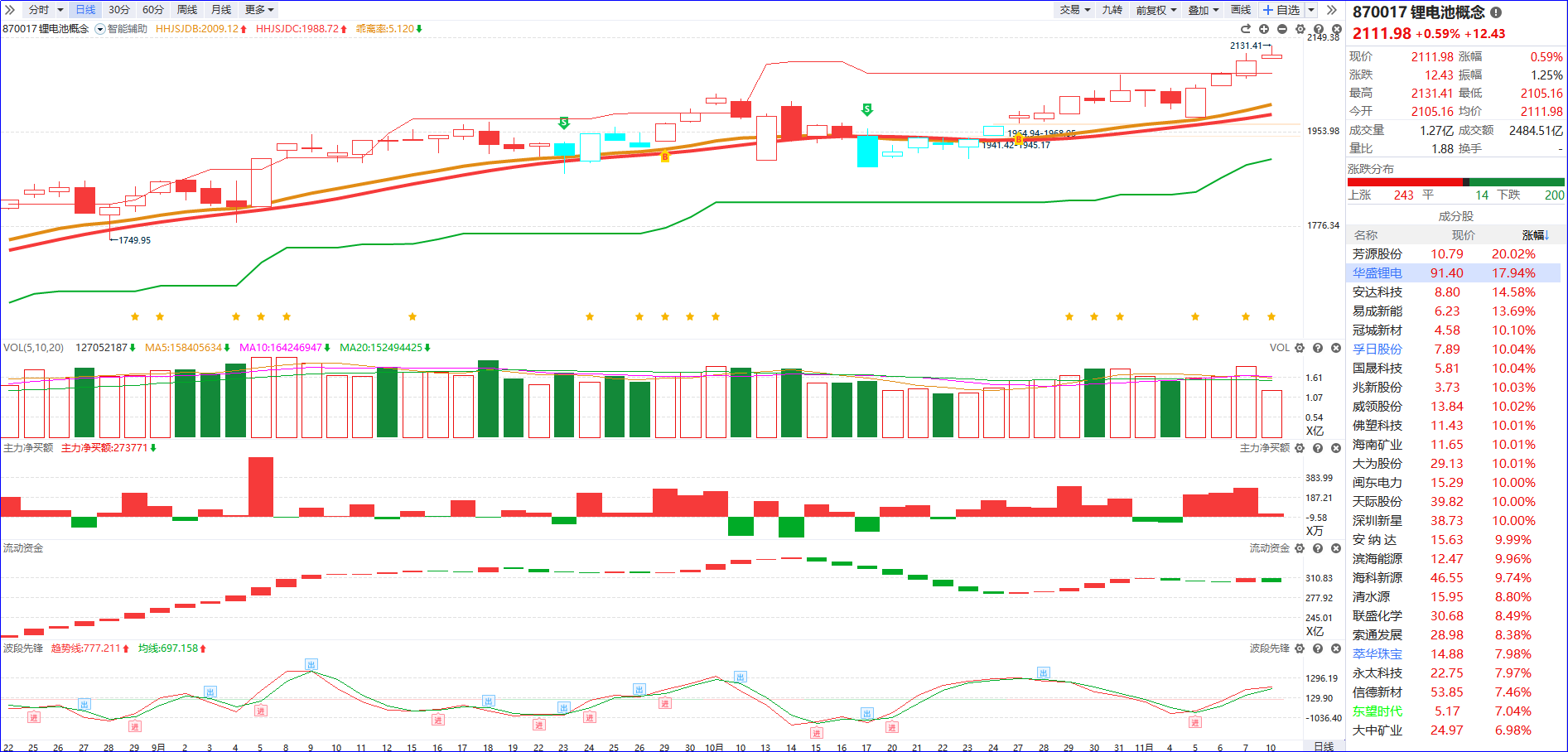Open the main chart settings gear
This screenshot has height=752, width=1568.
click(1300, 29)
